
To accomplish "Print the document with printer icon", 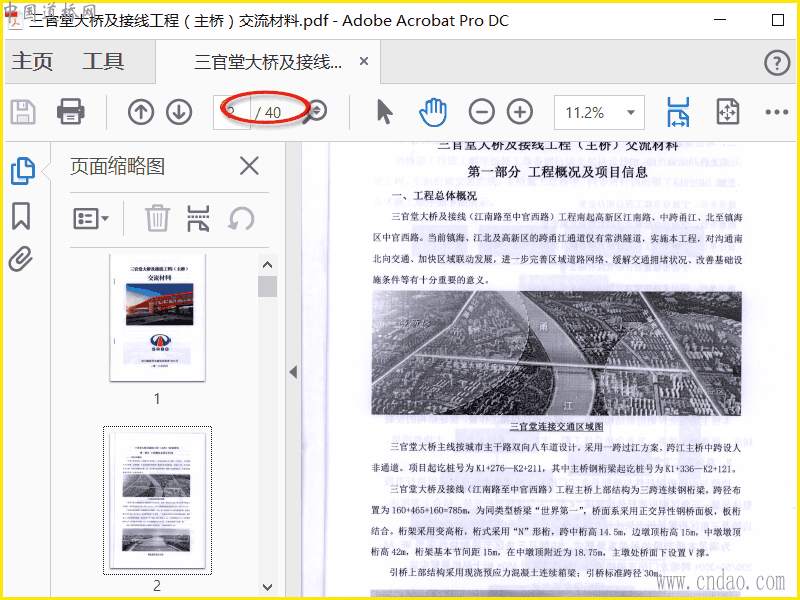I will (x=70, y=112).
